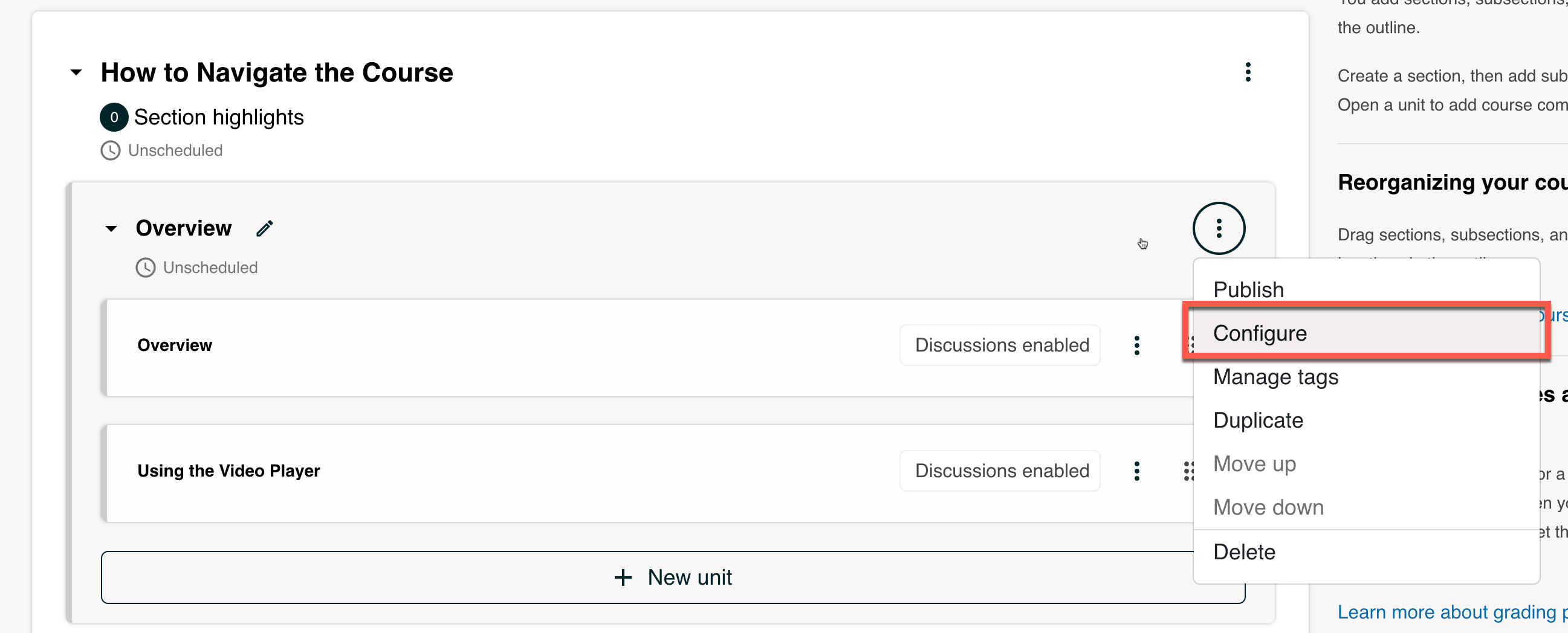Click the drag handle beside Using the Video Player
This screenshot has height=633, width=1568.
click(1189, 471)
